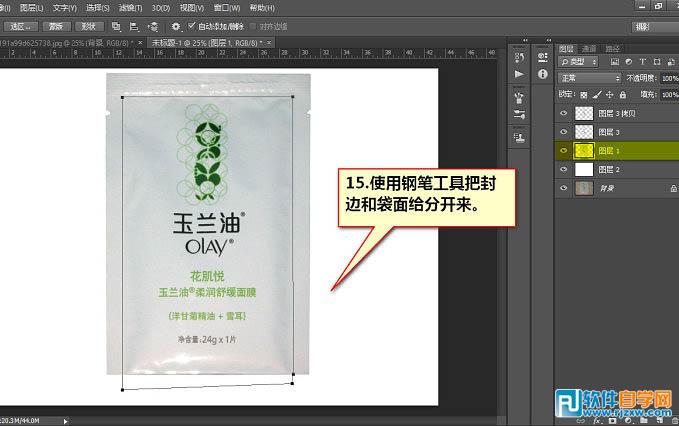The height and width of the screenshot is (426, 679).
Task: Create new fill or adjustment layer icon
Action: coord(628,420)
